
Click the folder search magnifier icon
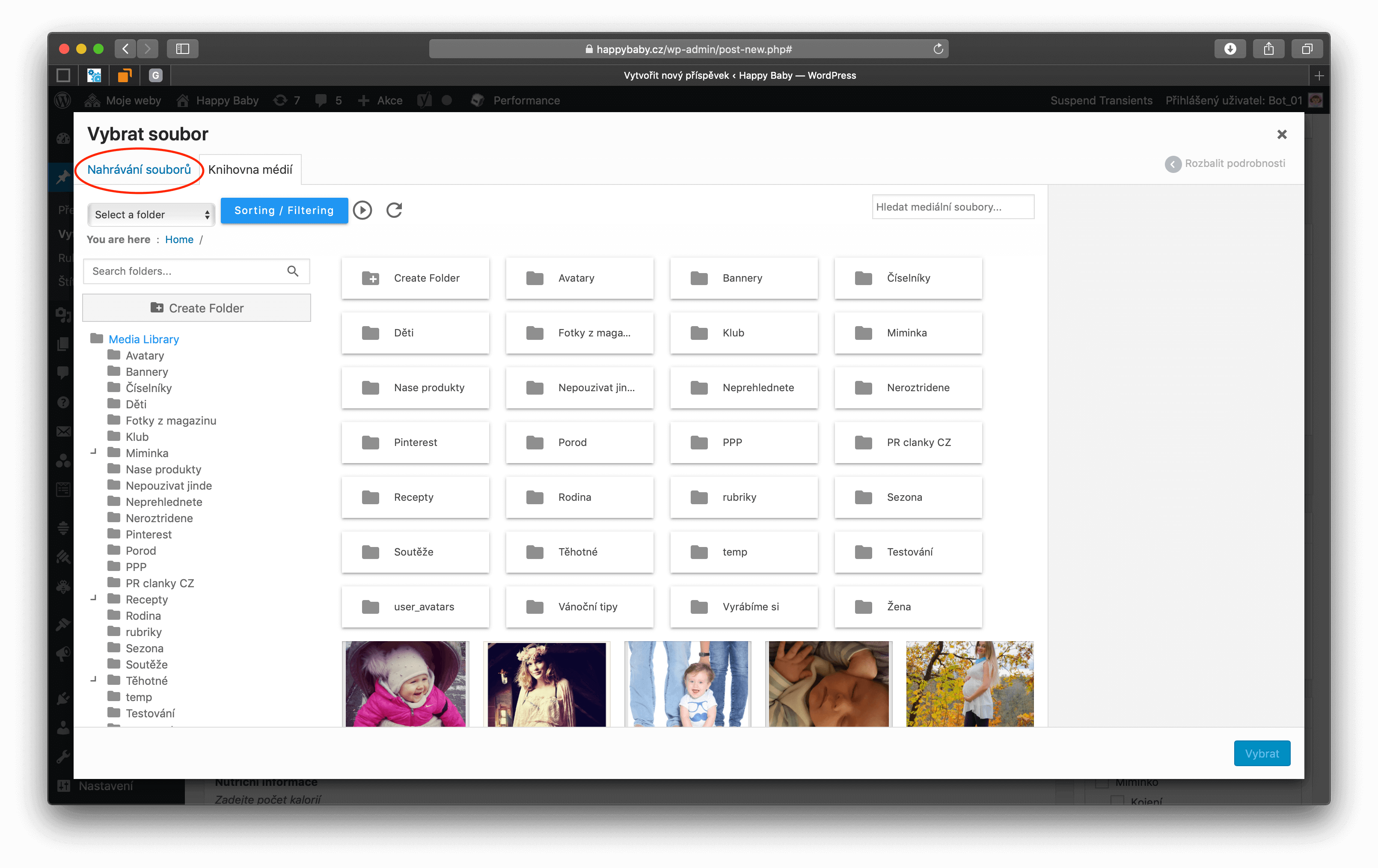292,271
